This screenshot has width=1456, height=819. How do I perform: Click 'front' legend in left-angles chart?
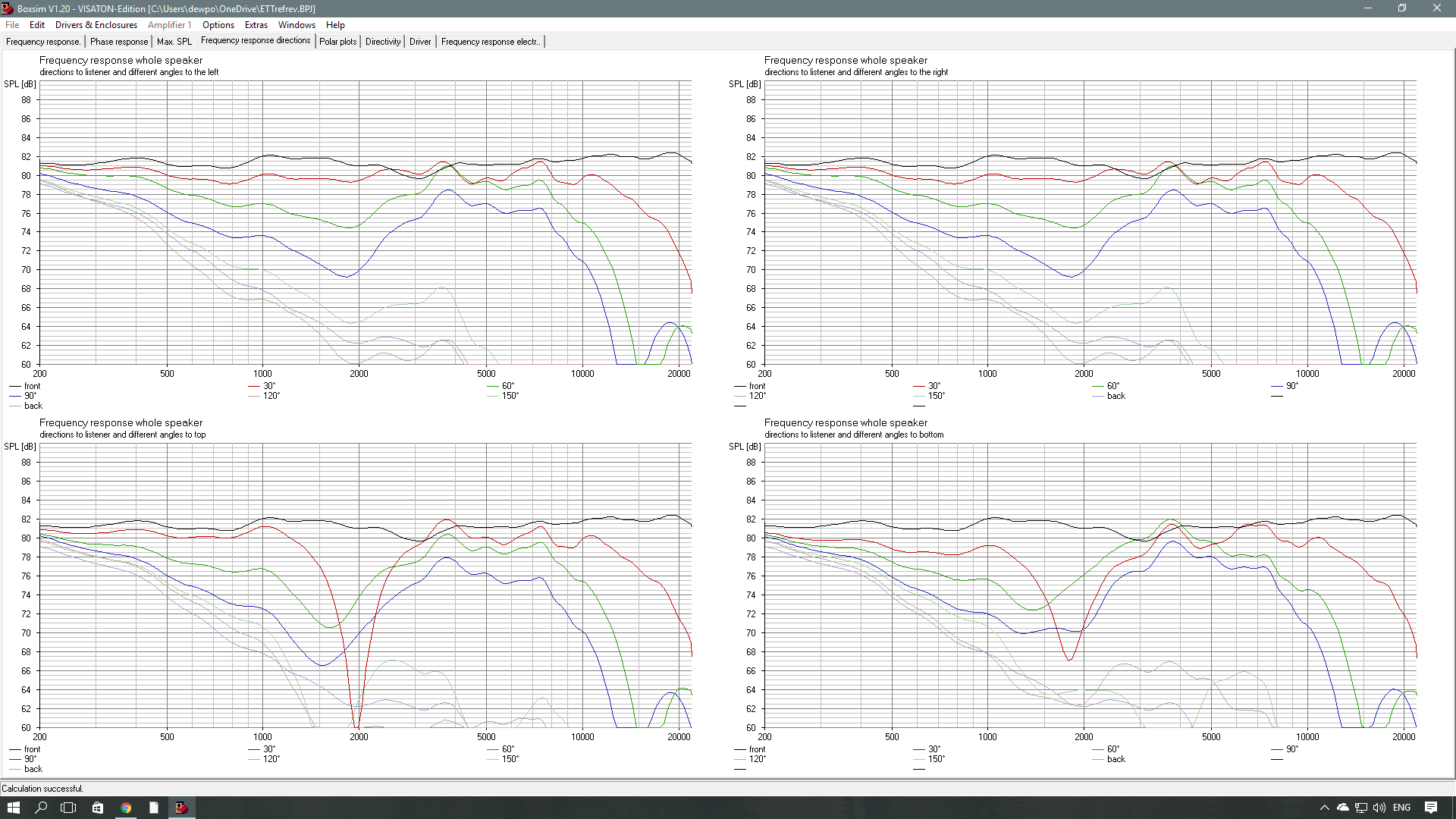coord(25,386)
